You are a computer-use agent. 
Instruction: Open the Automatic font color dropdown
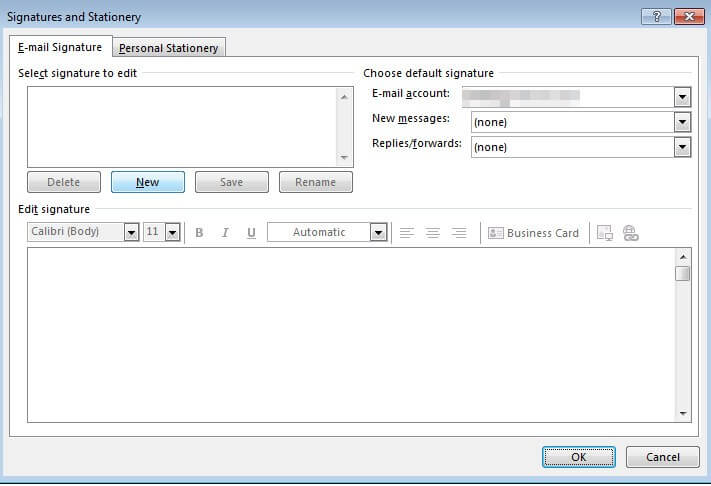tap(378, 233)
